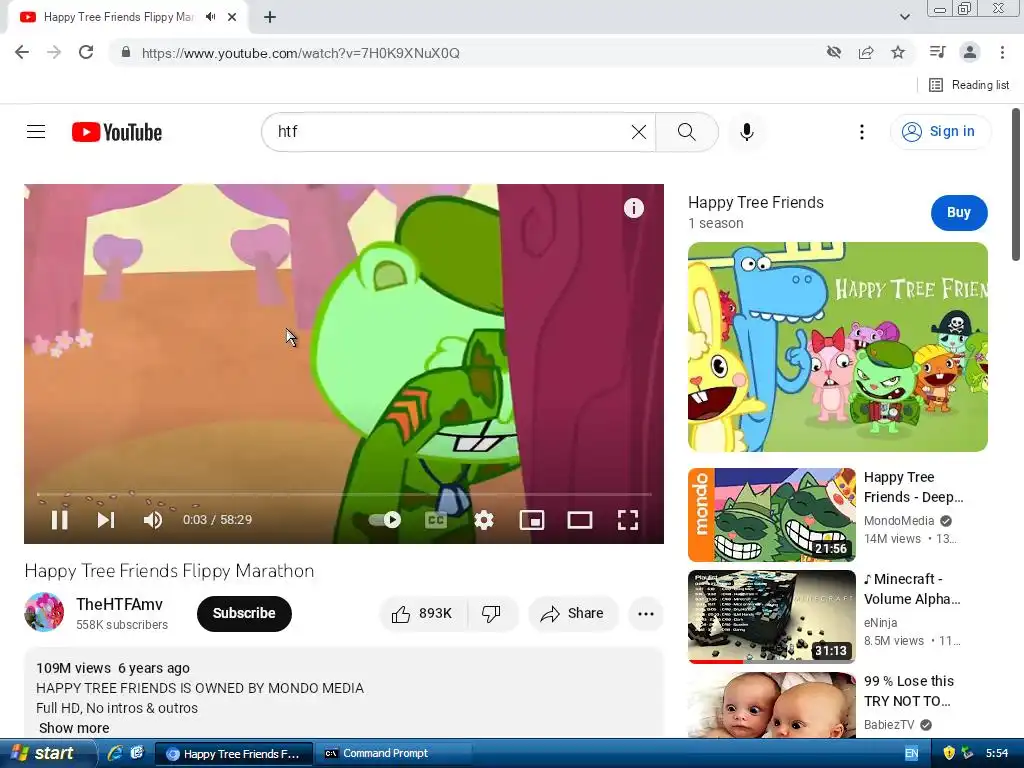Reload the current page

tap(86, 53)
